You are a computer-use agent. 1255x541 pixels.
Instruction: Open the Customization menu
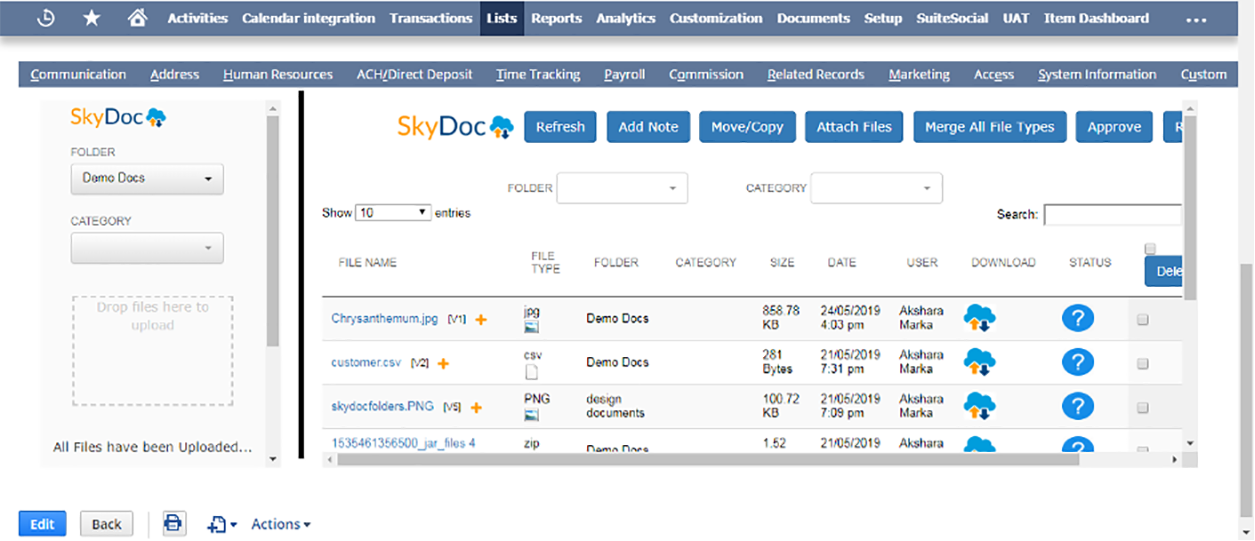click(716, 18)
